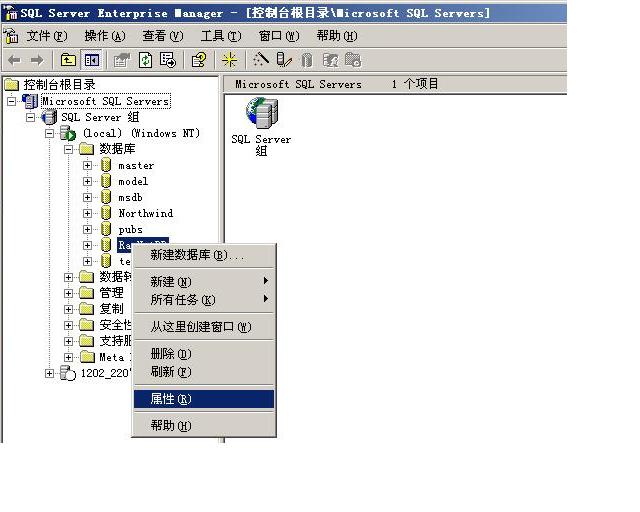
Task: Click the 控制台根目录 folder icon
Action: coord(12,85)
